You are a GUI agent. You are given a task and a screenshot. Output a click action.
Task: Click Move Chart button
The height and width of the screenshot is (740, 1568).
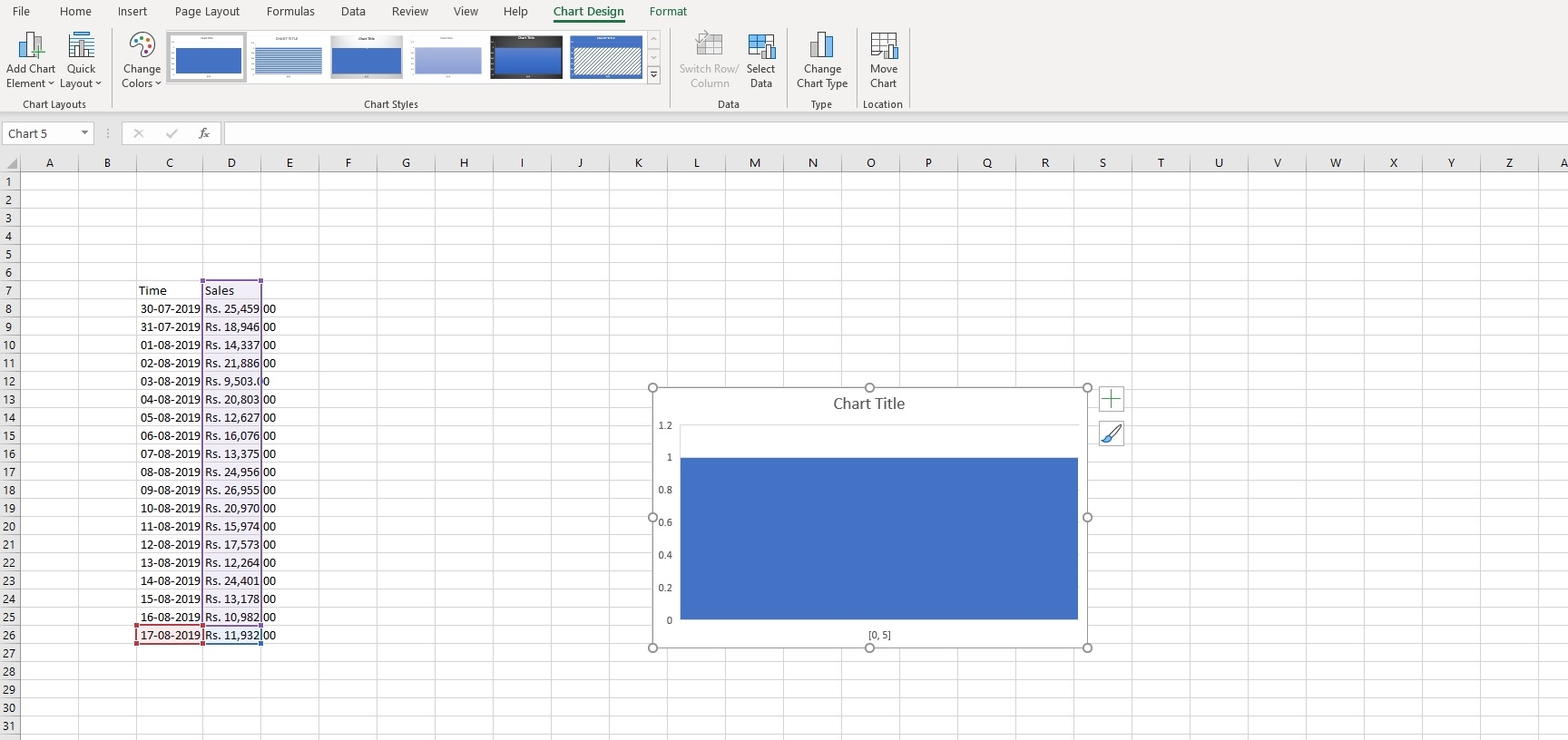click(x=883, y=61)
